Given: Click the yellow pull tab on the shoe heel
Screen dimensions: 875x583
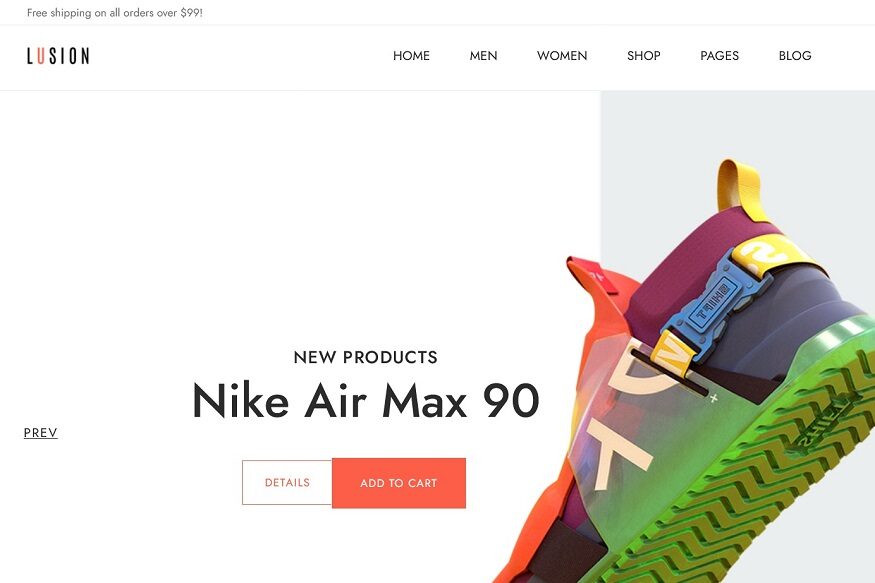Looking at the screenshot, I should [x=741, y=191].
